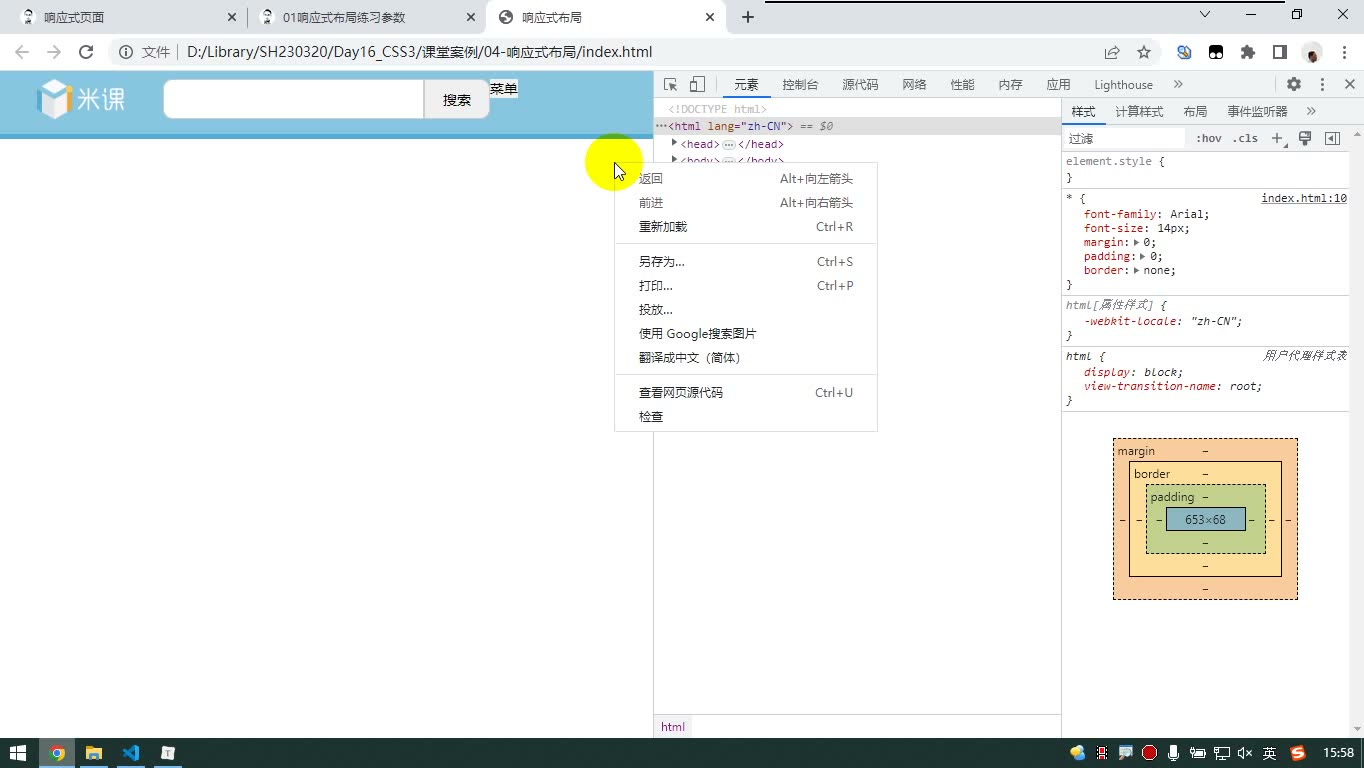Open the index.html:10 source link
1364x768 pixels.
(1304, 198)
